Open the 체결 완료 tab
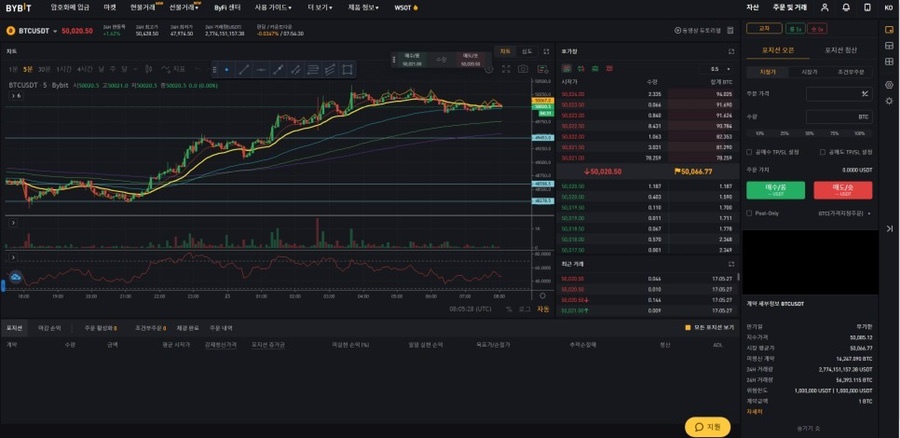The image size is (900, 438). coord(188,328)
